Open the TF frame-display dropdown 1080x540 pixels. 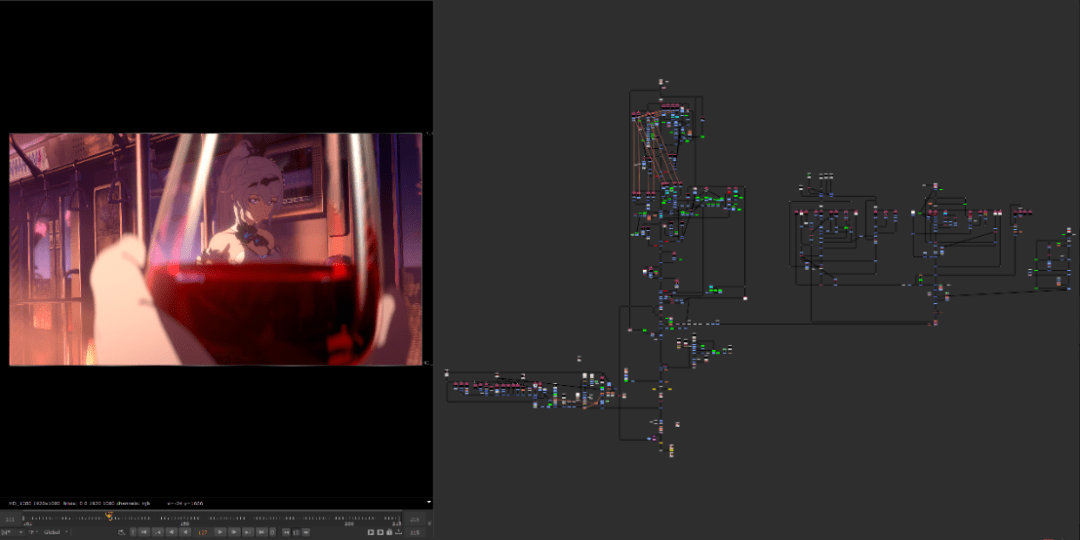[x=33, y=532]
